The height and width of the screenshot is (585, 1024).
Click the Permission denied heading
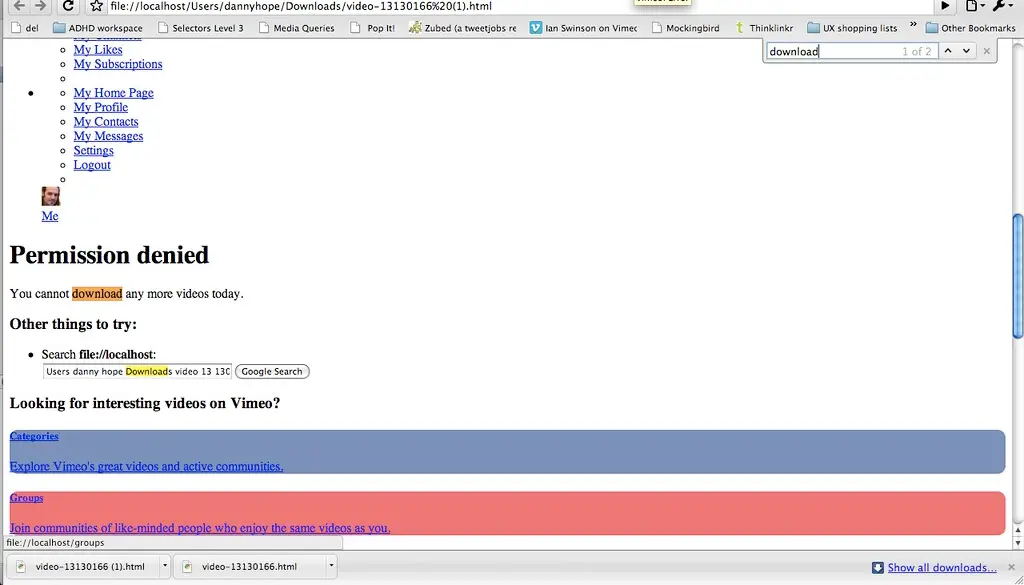[109, 255]
